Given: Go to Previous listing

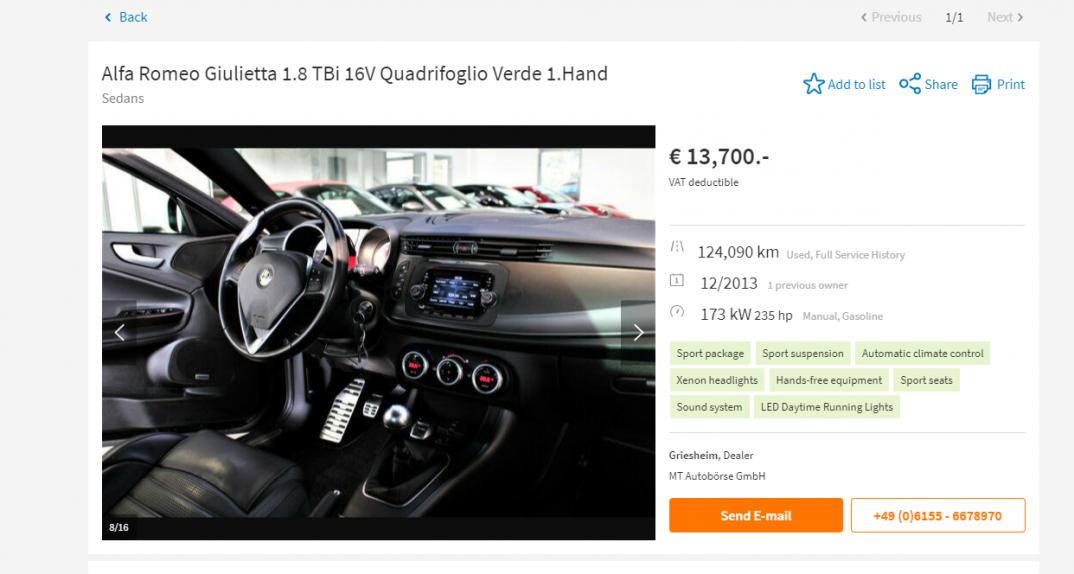Looking at the screenshot, I should (890, 17).
